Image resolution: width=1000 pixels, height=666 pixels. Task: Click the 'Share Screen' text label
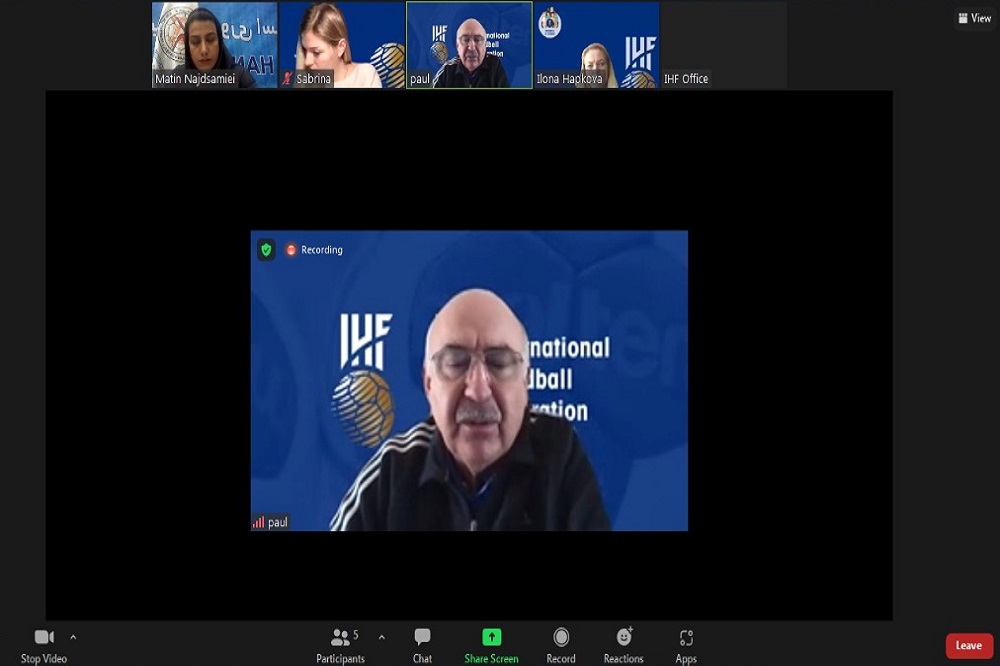click(x=491, y=658)
